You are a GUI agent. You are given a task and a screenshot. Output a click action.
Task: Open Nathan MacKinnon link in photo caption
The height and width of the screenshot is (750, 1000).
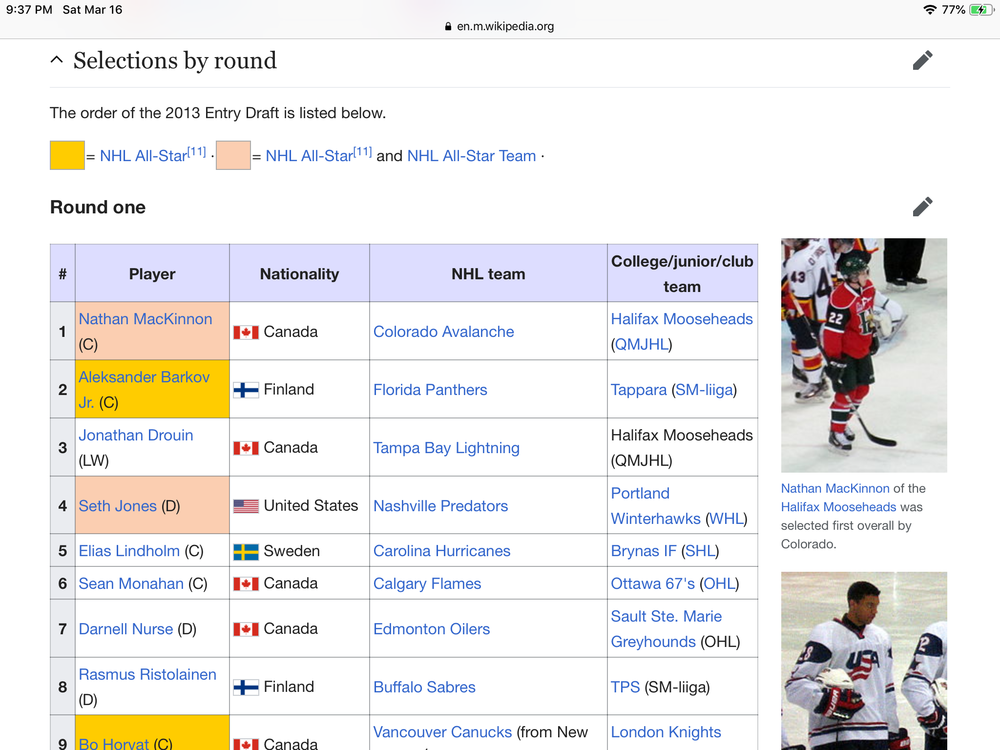tap(835, 489)
